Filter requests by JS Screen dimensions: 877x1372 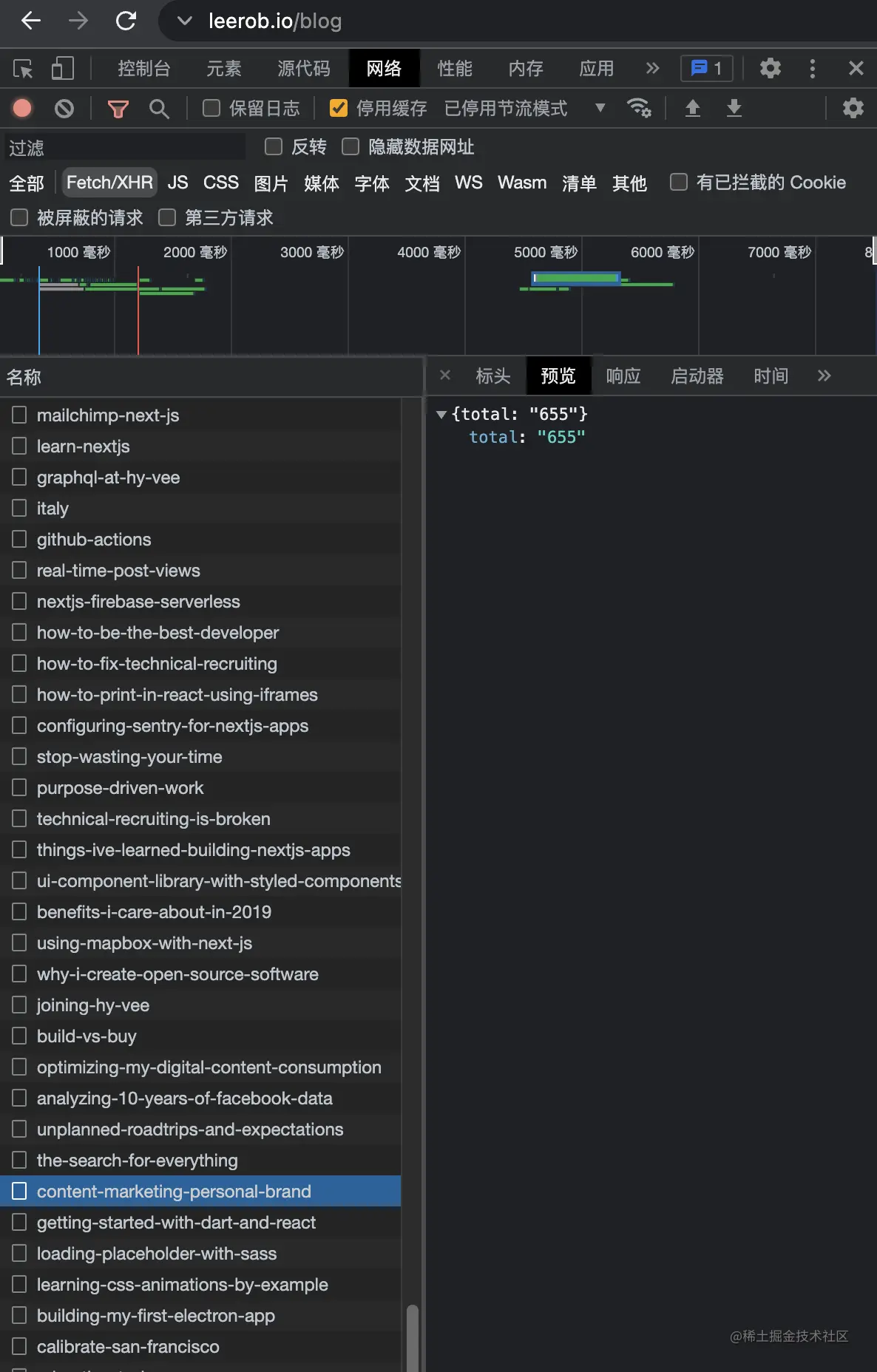coord(177,183)
